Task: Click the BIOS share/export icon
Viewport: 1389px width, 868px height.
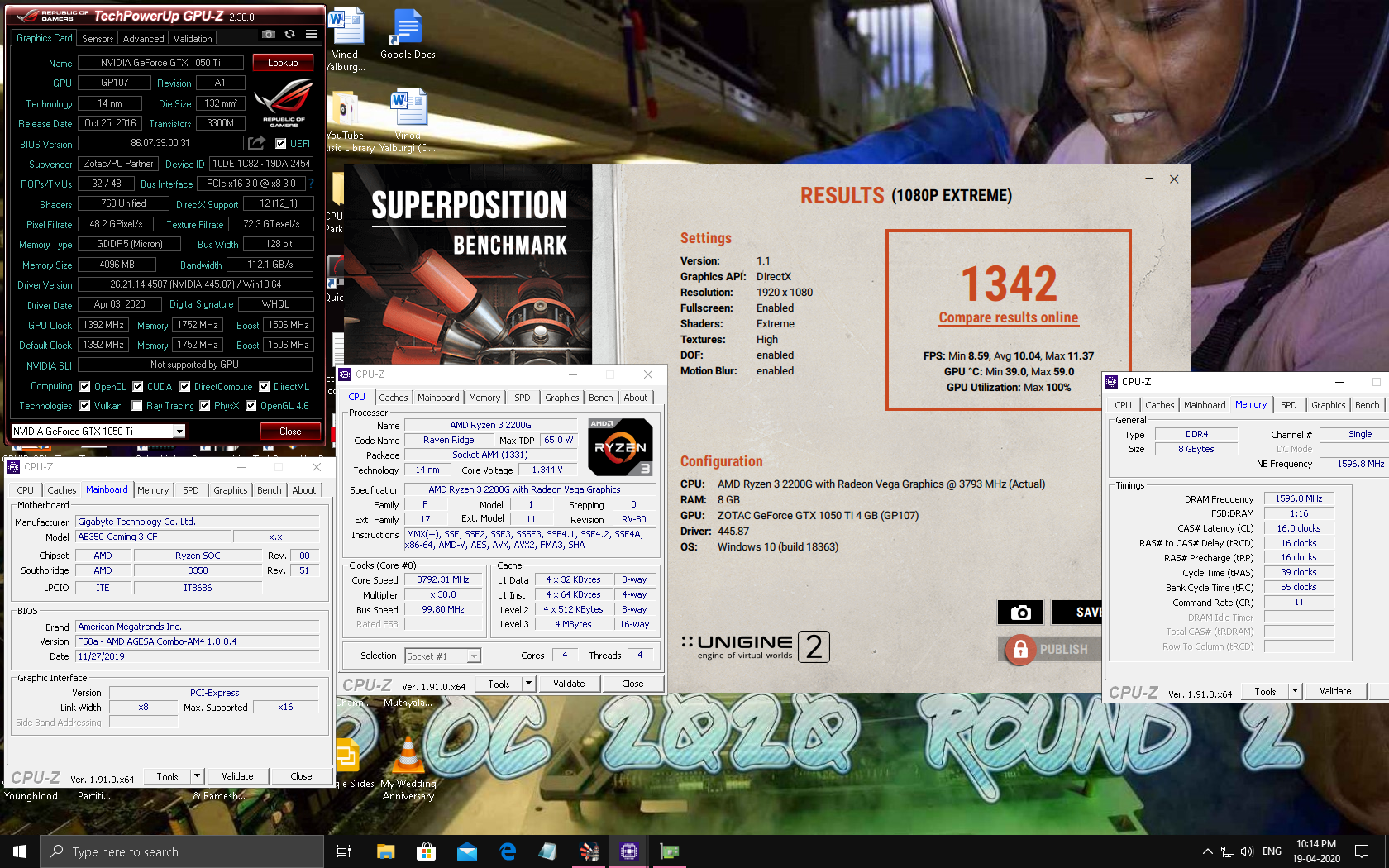Action: coord(257,143)
